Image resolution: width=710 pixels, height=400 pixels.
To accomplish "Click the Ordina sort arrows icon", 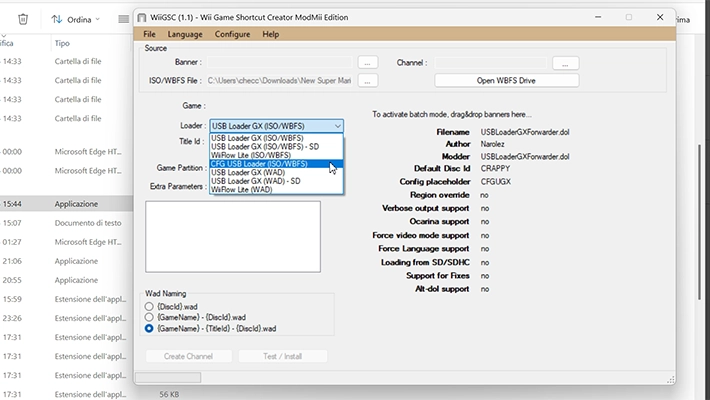I will click(x=57, y=19).
